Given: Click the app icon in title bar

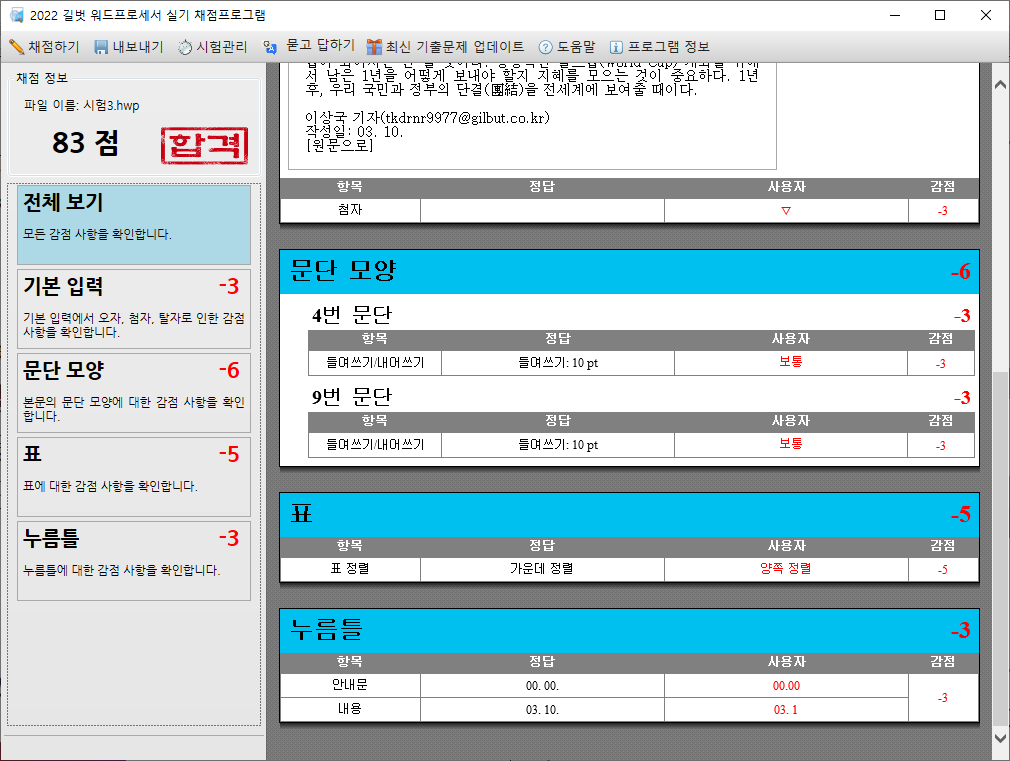Looking at the screenshot, I should coord(16,15).
